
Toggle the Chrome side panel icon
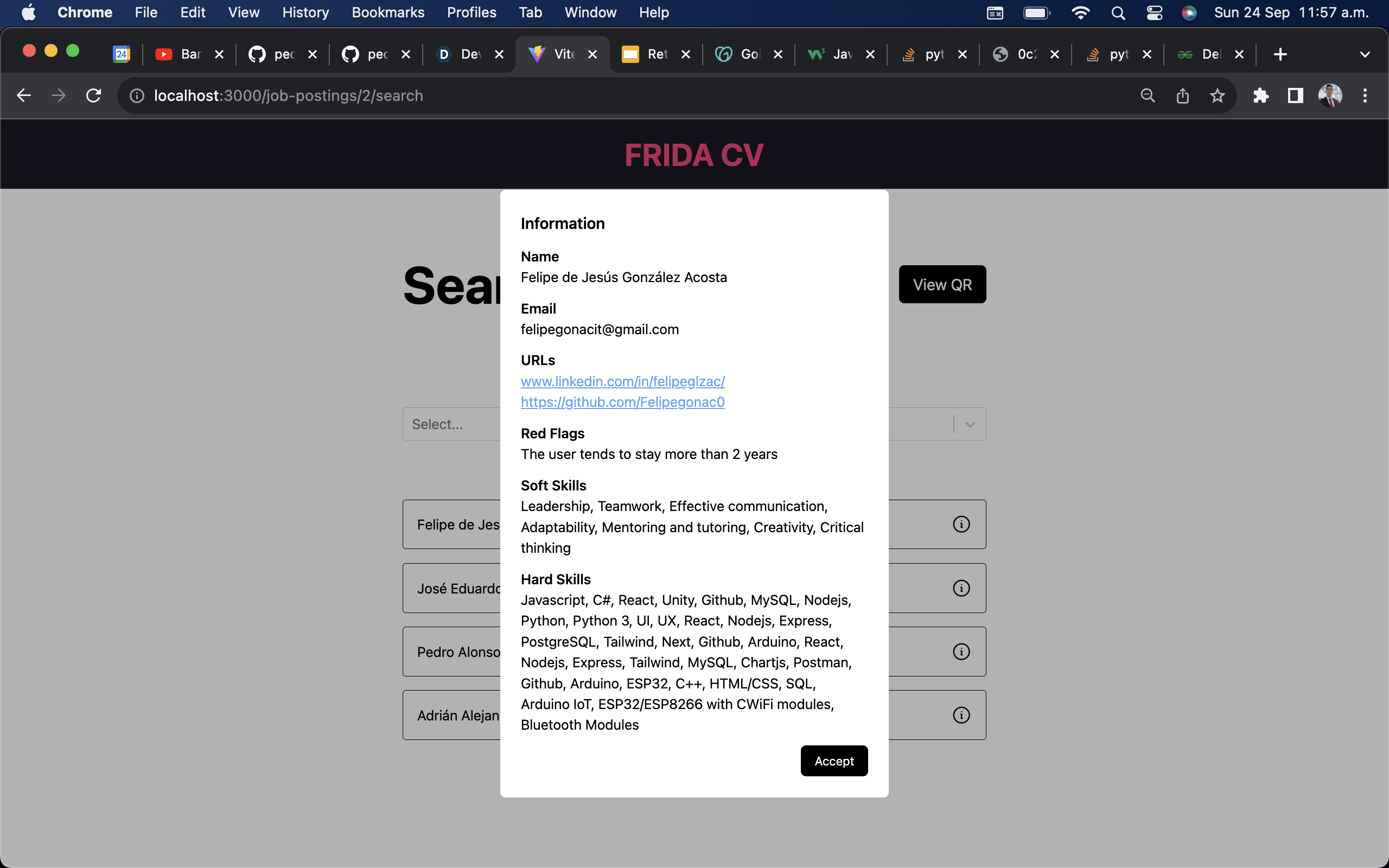(1295, 95)
